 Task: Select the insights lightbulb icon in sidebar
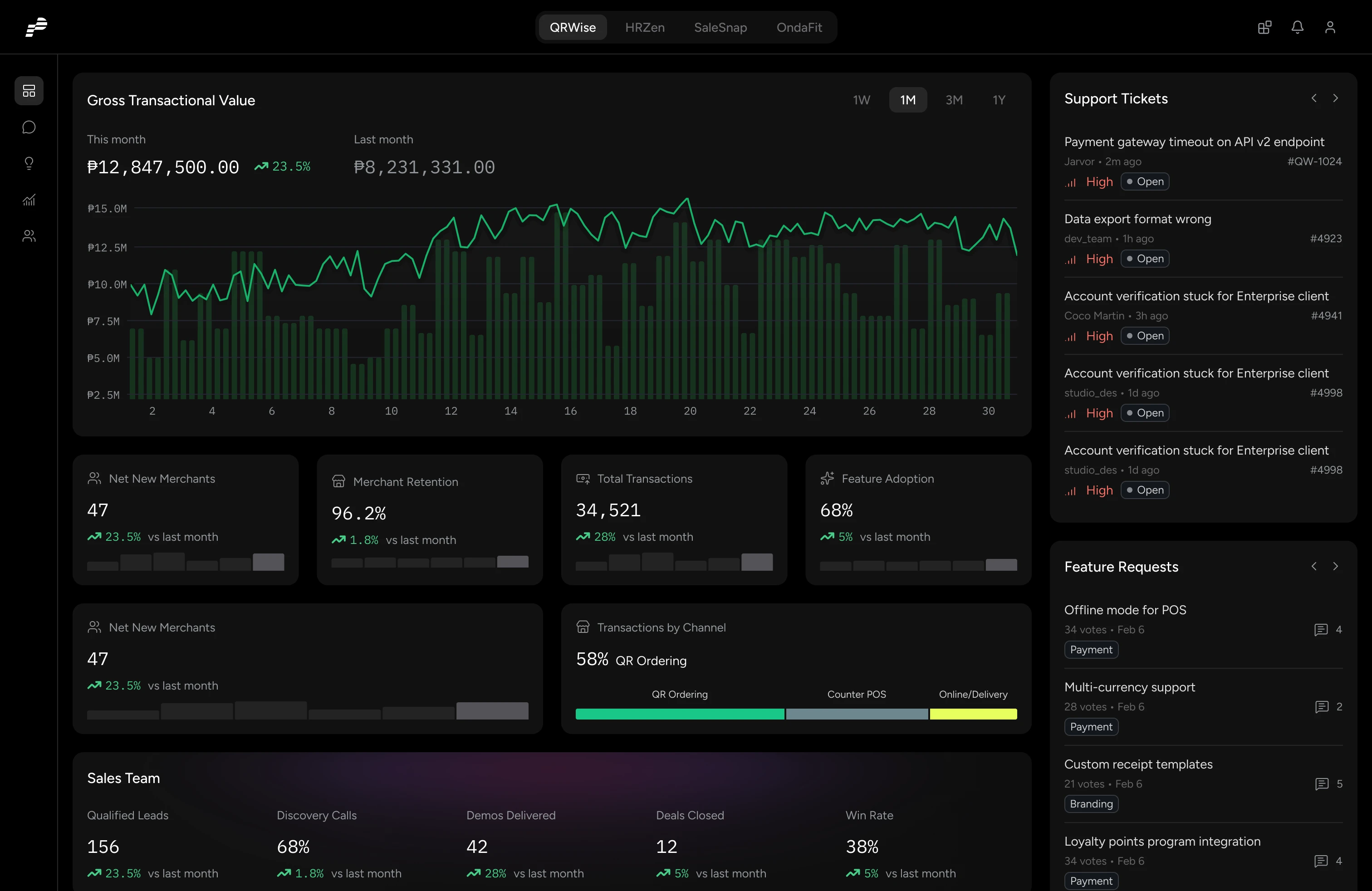pos(29,164)
